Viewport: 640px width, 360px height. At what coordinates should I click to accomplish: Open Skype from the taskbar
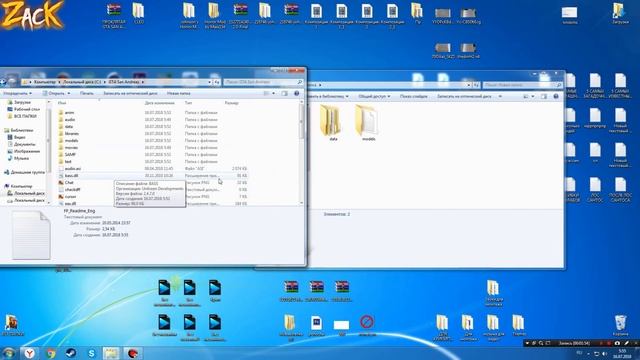(91, 353)
